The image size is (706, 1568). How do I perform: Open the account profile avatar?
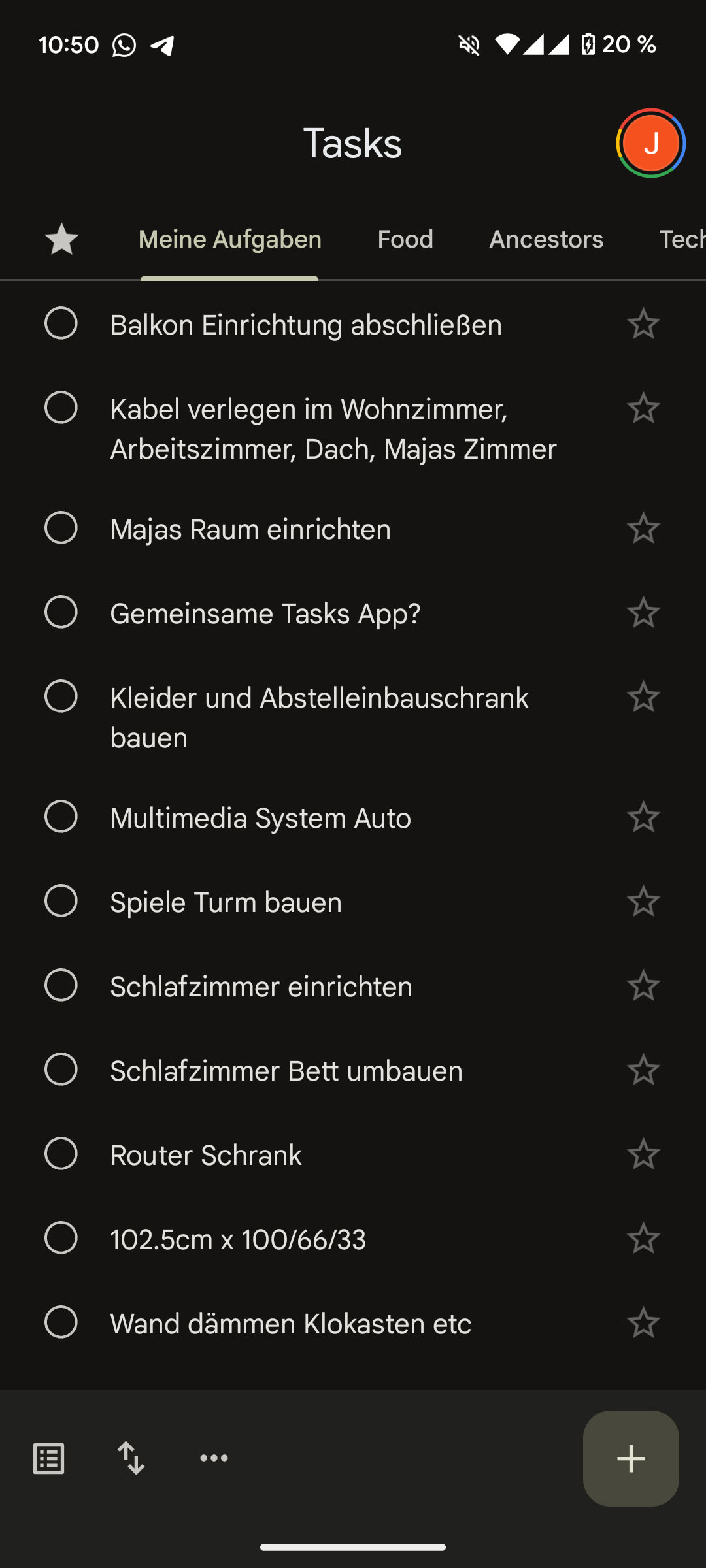pos(650,143)
